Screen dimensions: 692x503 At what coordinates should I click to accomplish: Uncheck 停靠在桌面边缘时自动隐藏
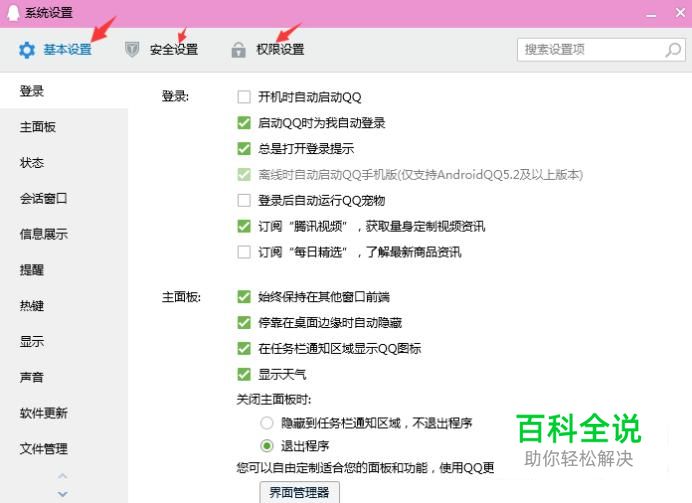click(244, 323)
